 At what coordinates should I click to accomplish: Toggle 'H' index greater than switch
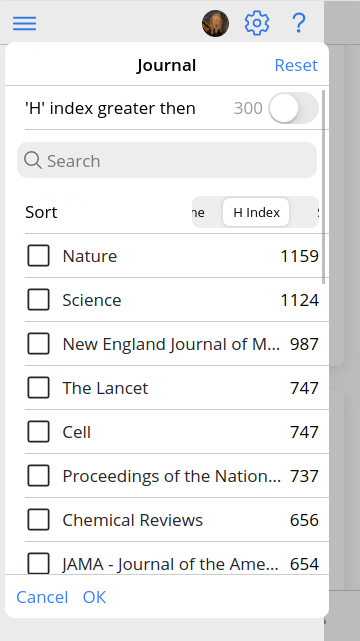point(293,108)
